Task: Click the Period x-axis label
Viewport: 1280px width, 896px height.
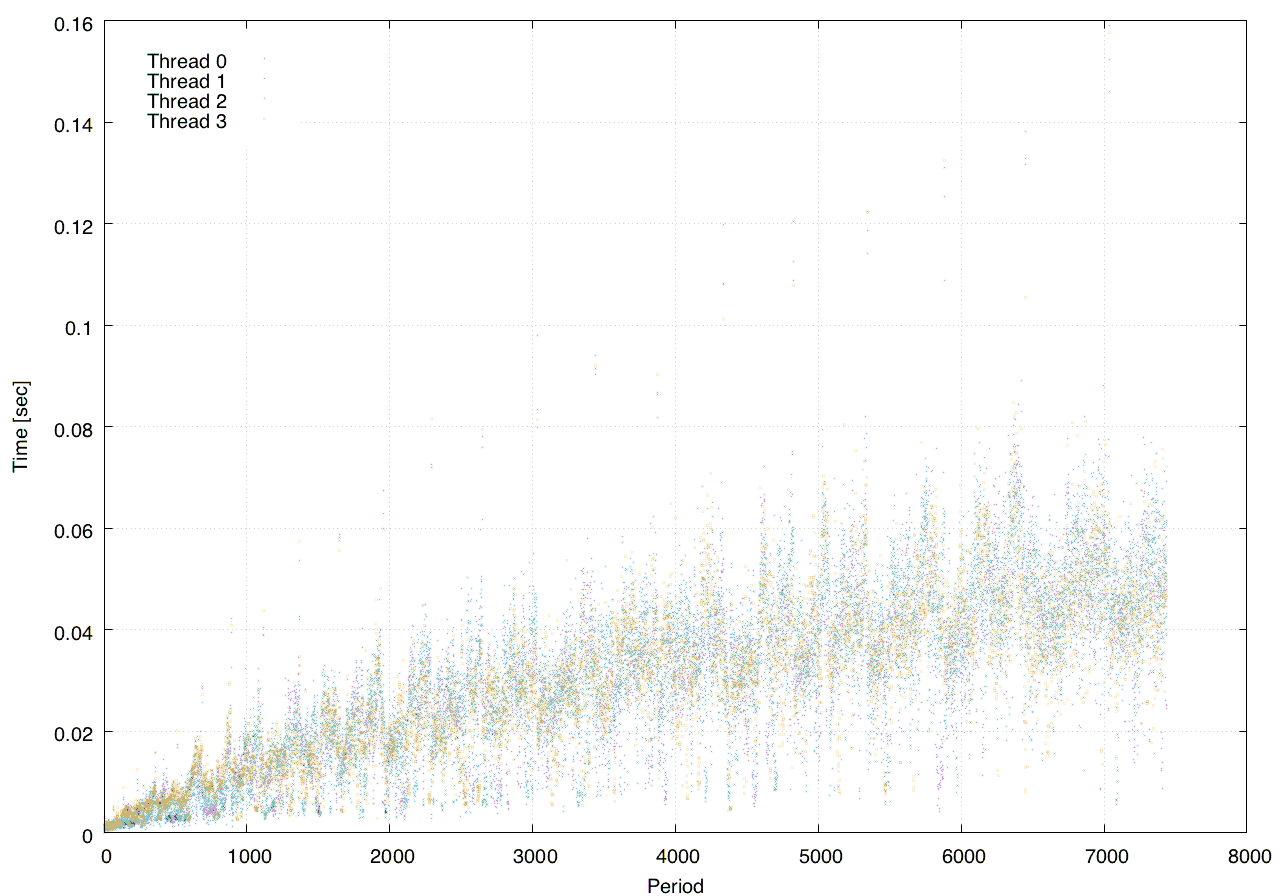Action: coord(675,885)
